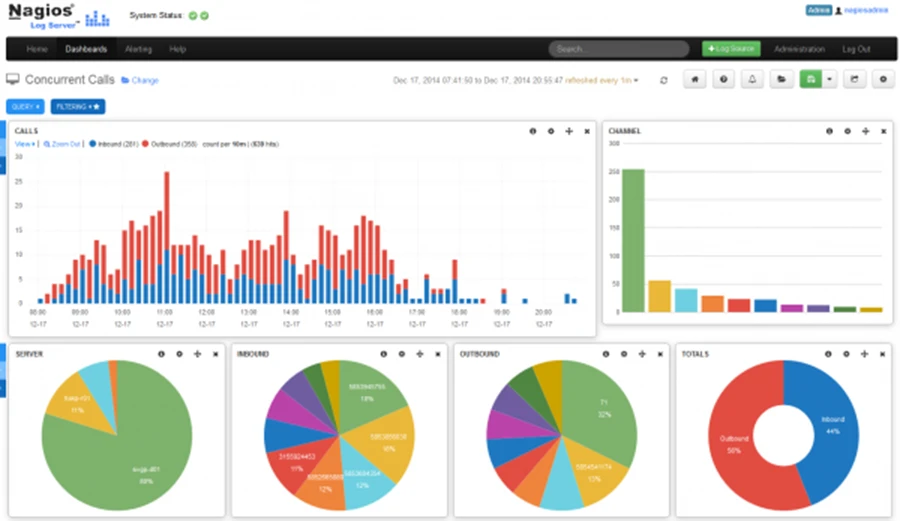900x521 pixels.
Task: Open the alert bell icon in dashboard toolbar
Action: pyautogui.click(x=751, y=79)
